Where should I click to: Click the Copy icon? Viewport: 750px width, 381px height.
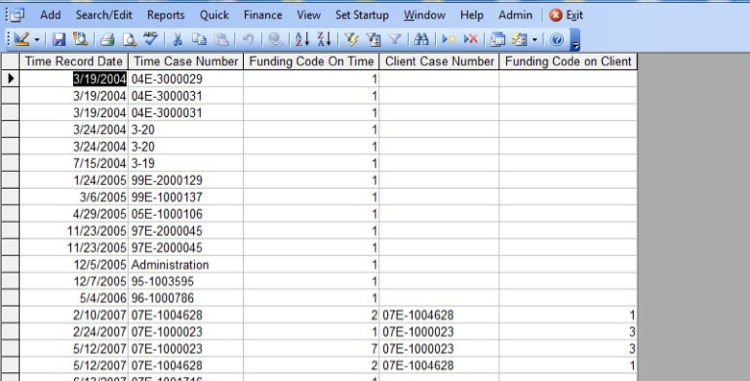click(x=199, y=39)
